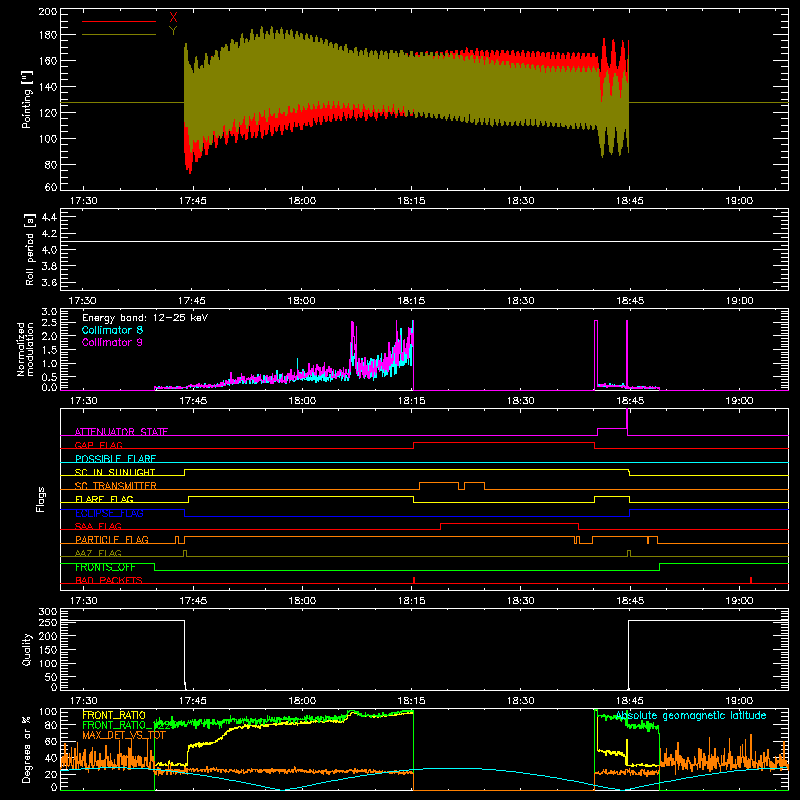Click the 'SC_TRANSMITTER' flag label

coord(115,486)
